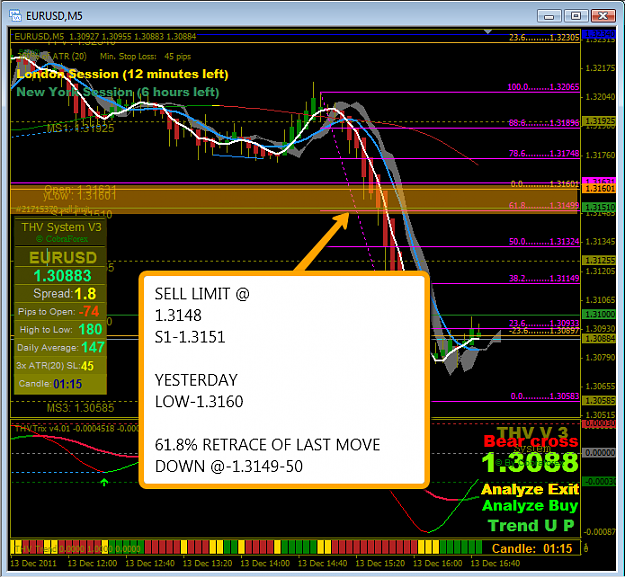Image resolution: width=625 pixels, height=578 pixels.
Task: Click the #21715370 sell limit order label
Action: [54, 209]
